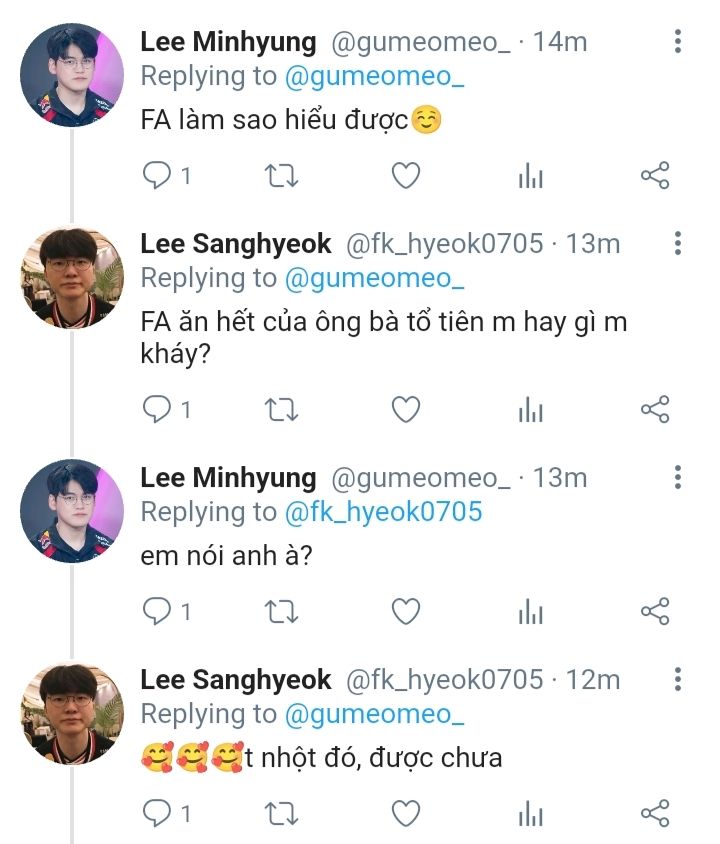Screen dimensions: 720x844
Task: View analytics of the "em nói anh à?" tweet
Action: pyautogui.click(x=530, y=612)
